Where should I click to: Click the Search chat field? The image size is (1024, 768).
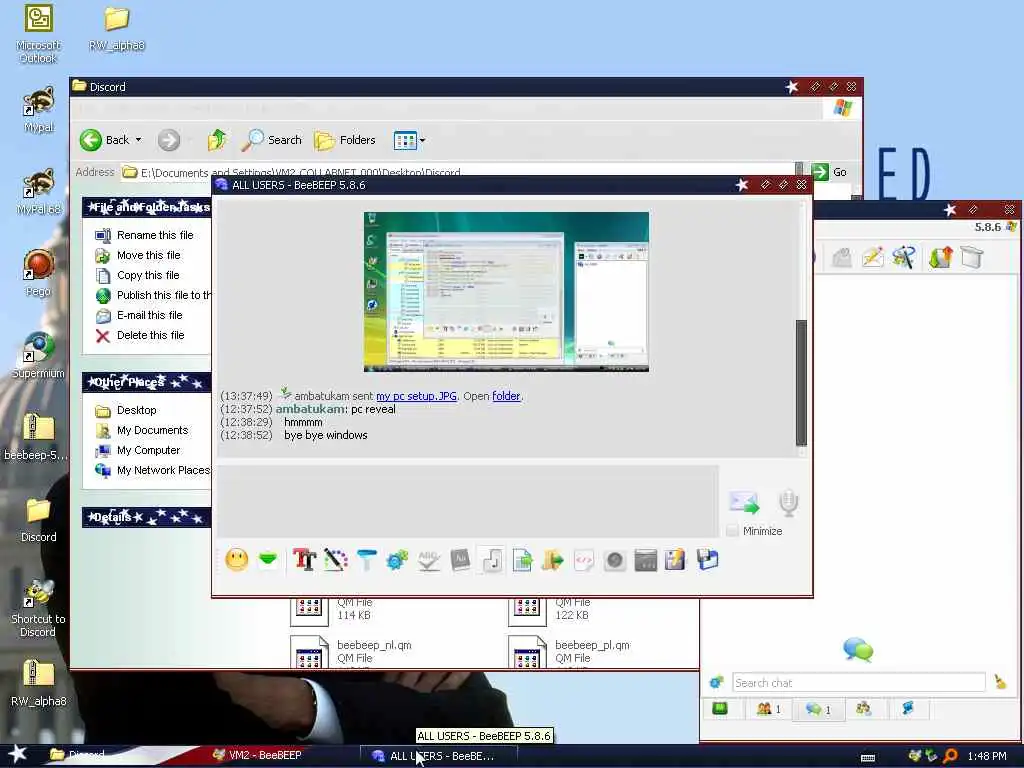point(858,682)
